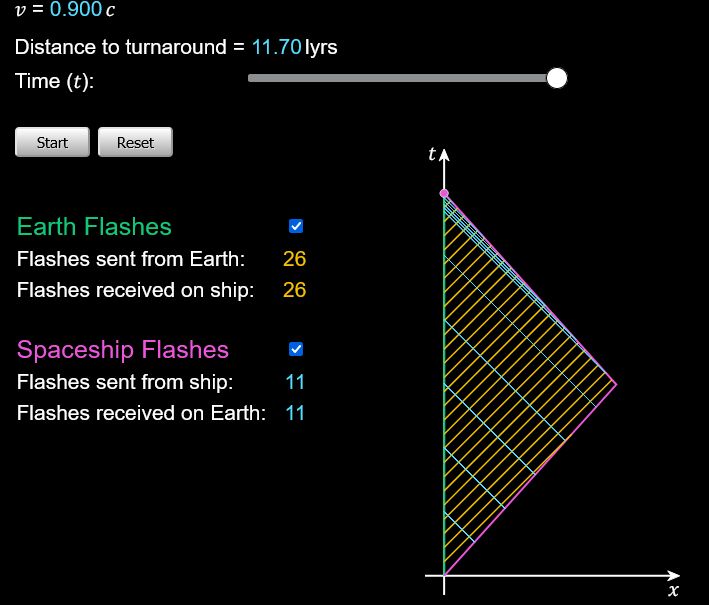The width and height of the screenshot is (709, 605).
Task: Click the t axis label on the diagram
Action: pos(432,154)
